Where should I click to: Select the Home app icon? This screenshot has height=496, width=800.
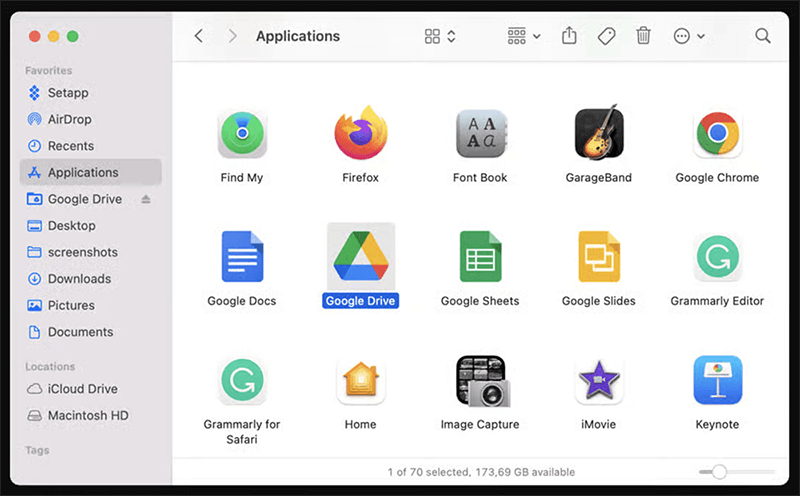coord(361,380)
